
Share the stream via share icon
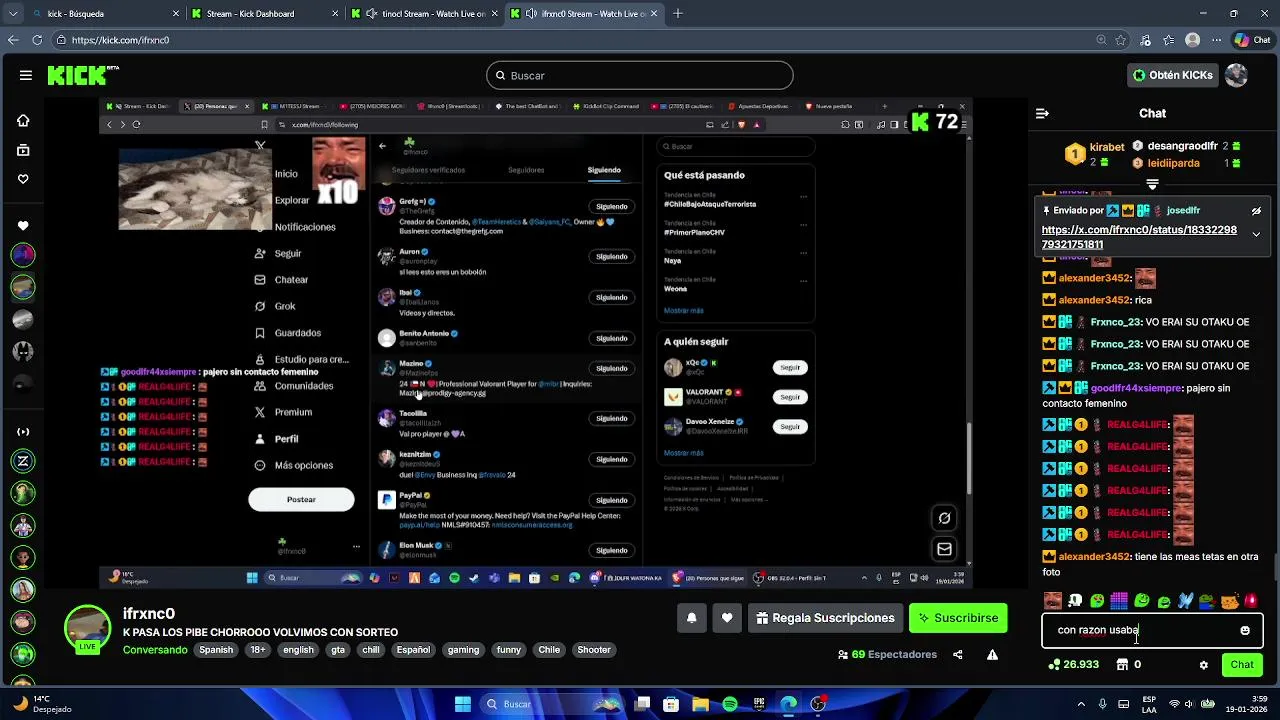(x=957, y=655)
